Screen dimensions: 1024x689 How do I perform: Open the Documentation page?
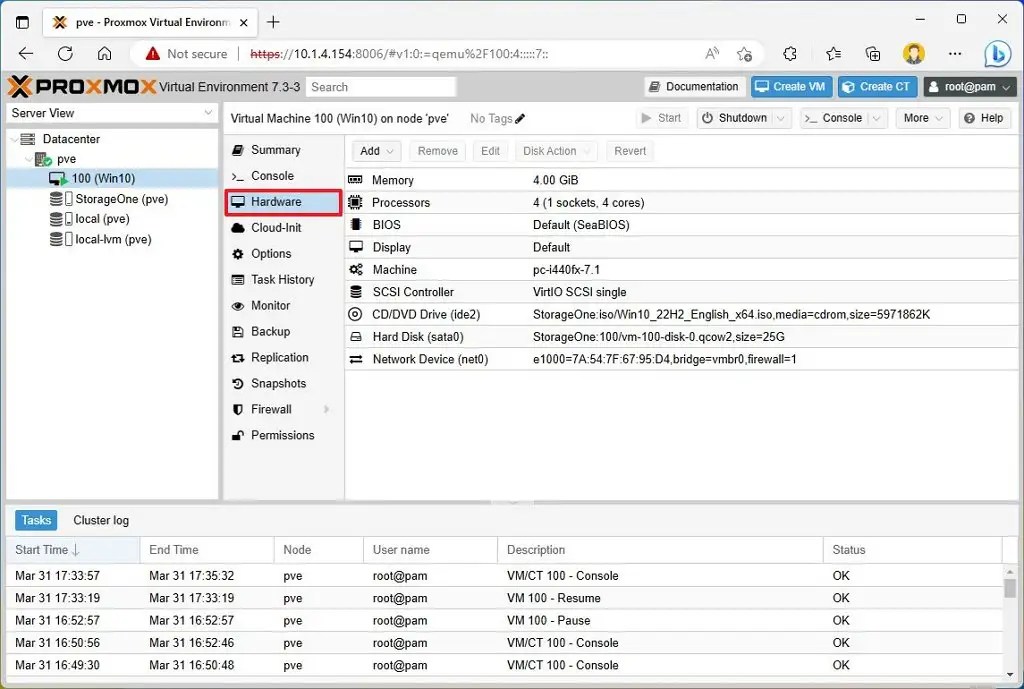click(694, 86)
